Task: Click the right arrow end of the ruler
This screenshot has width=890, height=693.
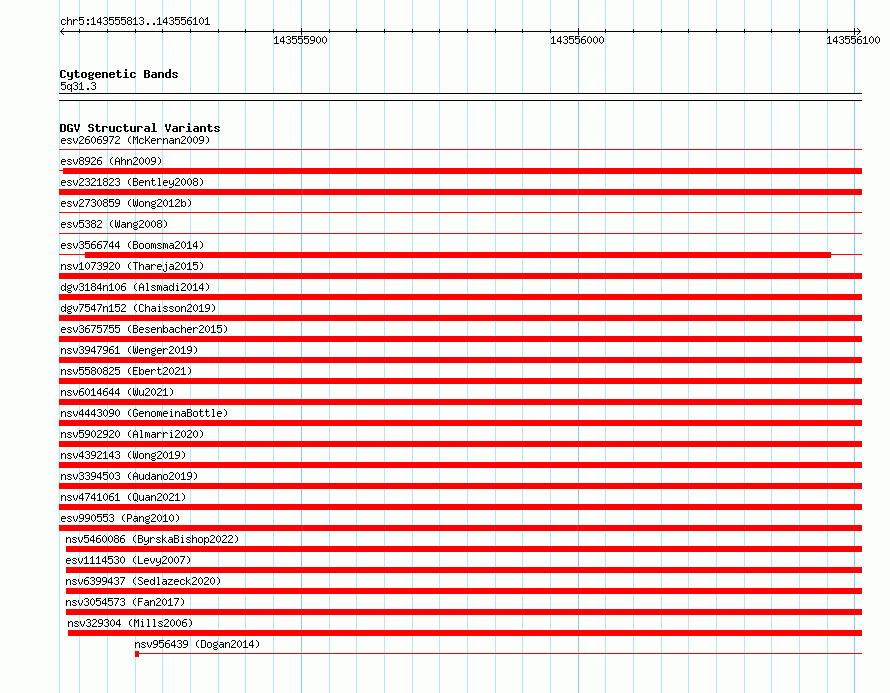Action: [858, 32]
